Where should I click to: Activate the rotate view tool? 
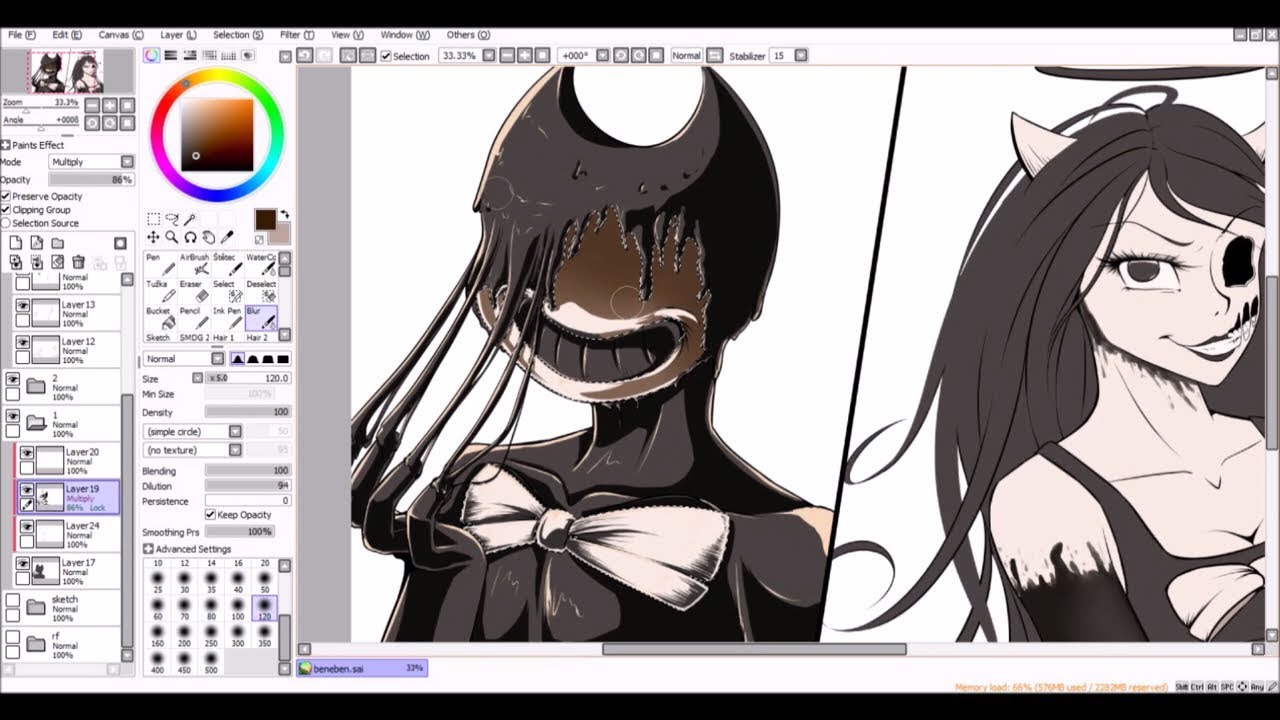[x=190, y=237]
